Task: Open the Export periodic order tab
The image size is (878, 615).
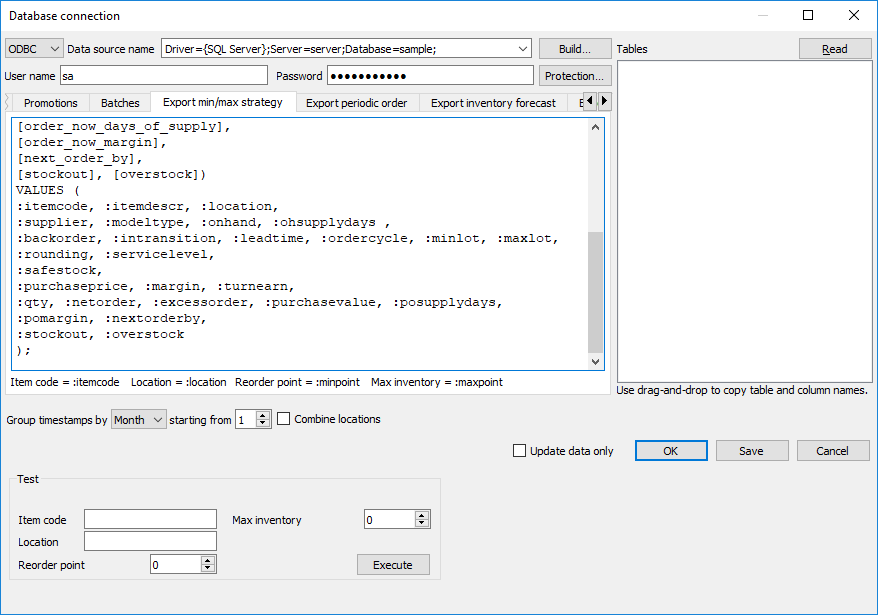Action: click(356, 103)
